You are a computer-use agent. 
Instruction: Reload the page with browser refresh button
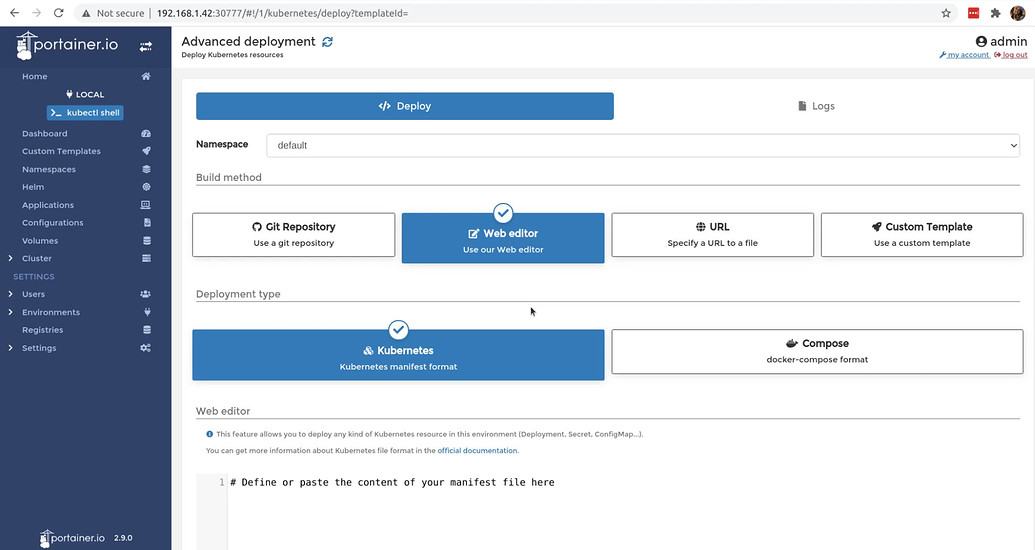tap(58, 13)
